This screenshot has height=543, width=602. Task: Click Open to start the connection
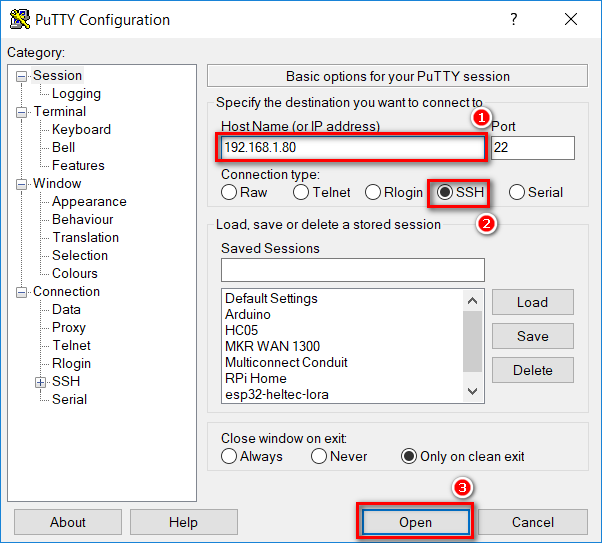point(415,522)
